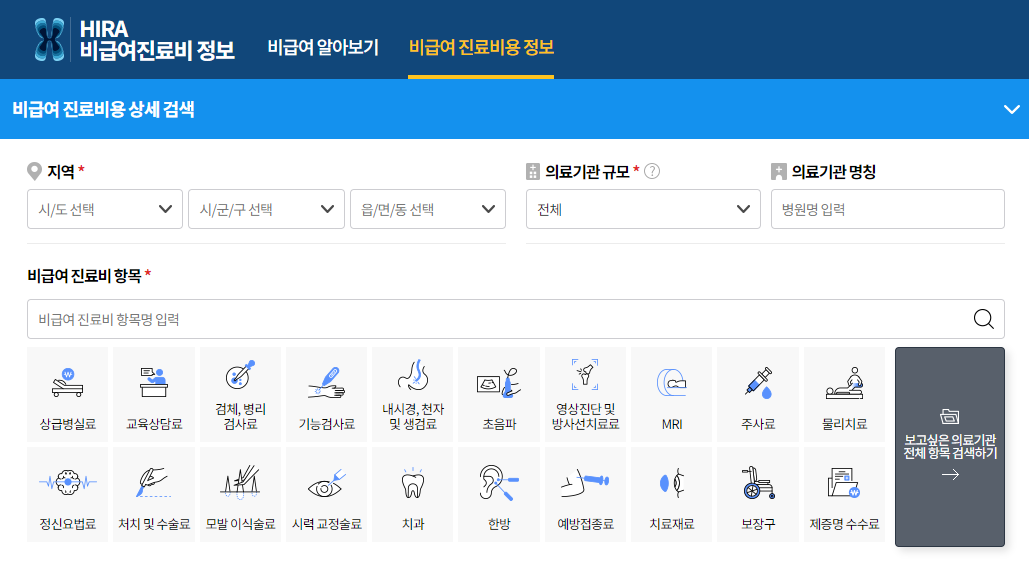Image resolution: width=1029 pixels, height=569 pixels.
Task: Open the 시/군/구 선택 dropdown
Action: [266, 209]
